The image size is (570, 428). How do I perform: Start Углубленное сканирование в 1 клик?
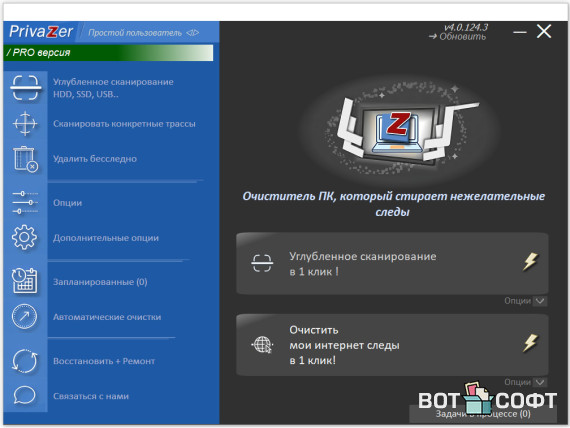[x=392, y=264]
